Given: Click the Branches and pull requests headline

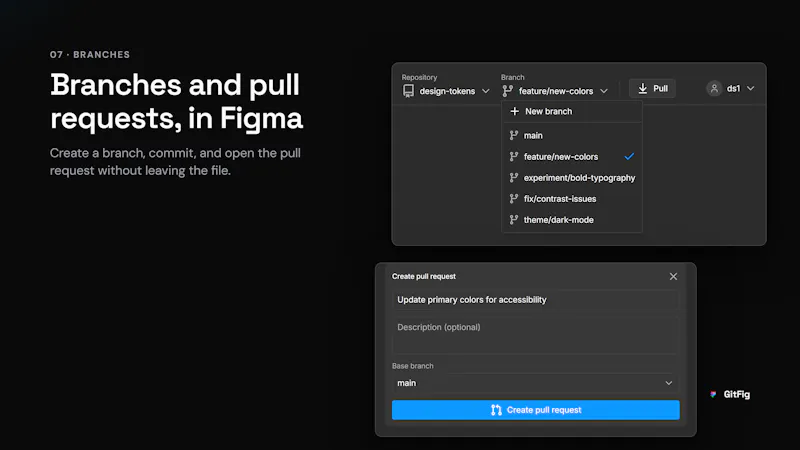Looking at the screenshot, I should pyautogui.click(x=177, y=101).
